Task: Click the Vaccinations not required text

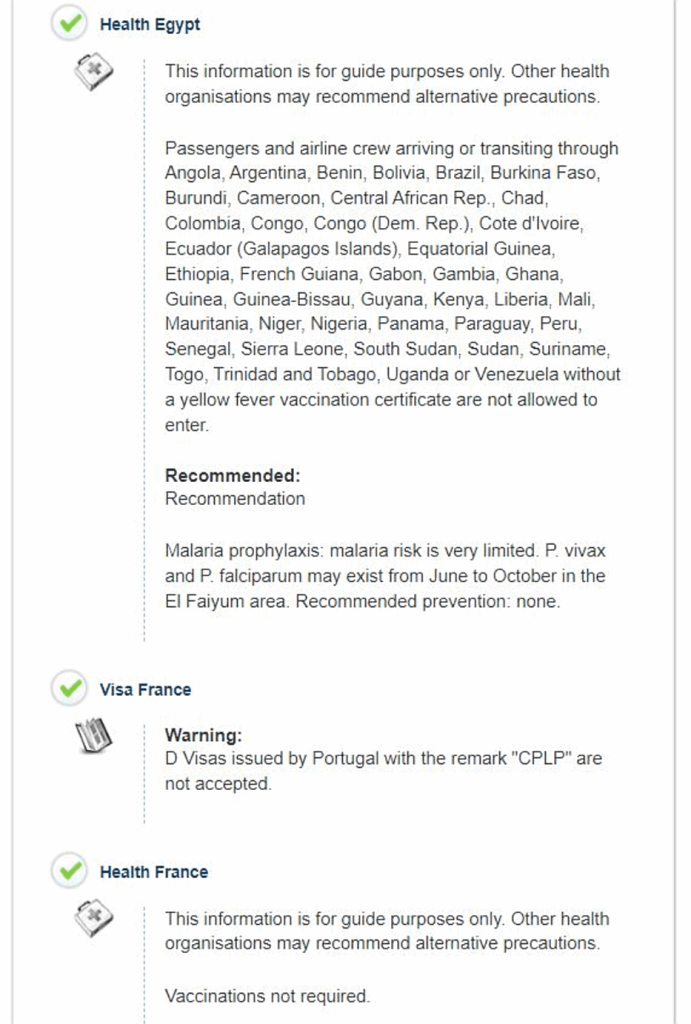Action: (267, 996)
